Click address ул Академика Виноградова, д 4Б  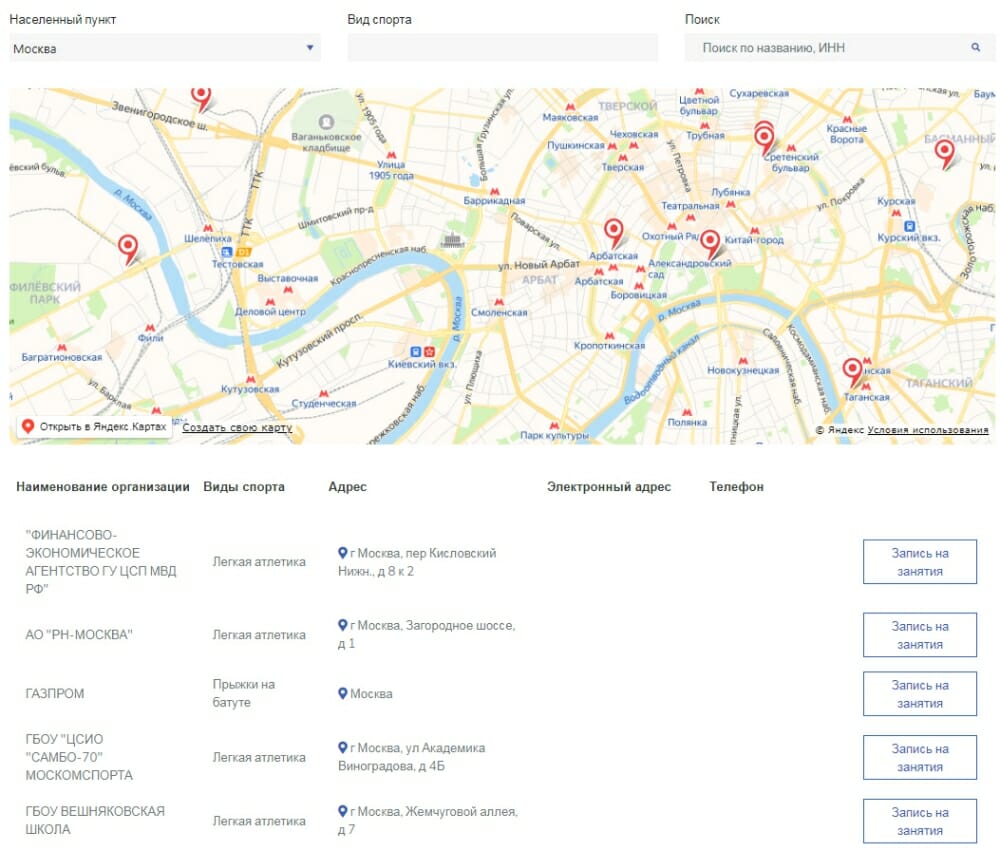(411, 757)
